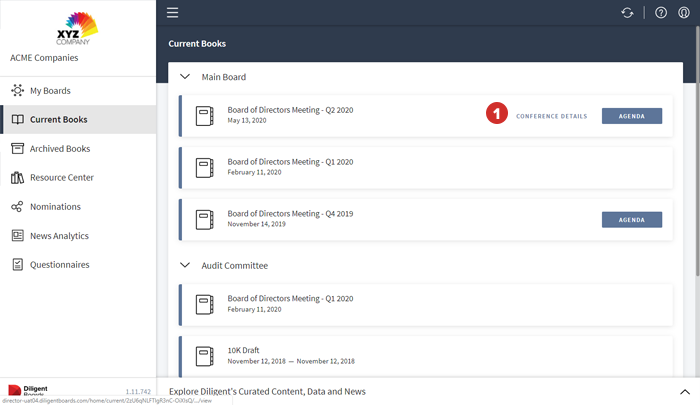Open the Questionnaires section
The image size is (700, 405).
point(59,265)
